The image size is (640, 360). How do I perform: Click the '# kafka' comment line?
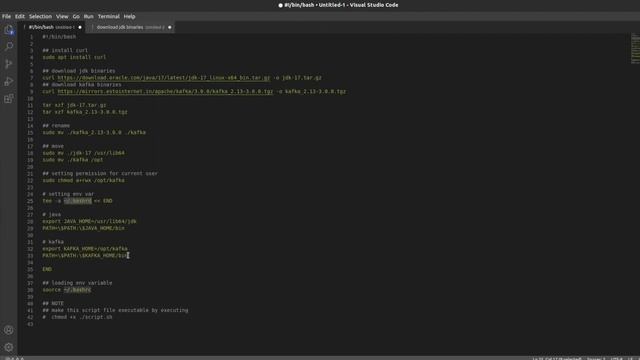coord(53,242)
